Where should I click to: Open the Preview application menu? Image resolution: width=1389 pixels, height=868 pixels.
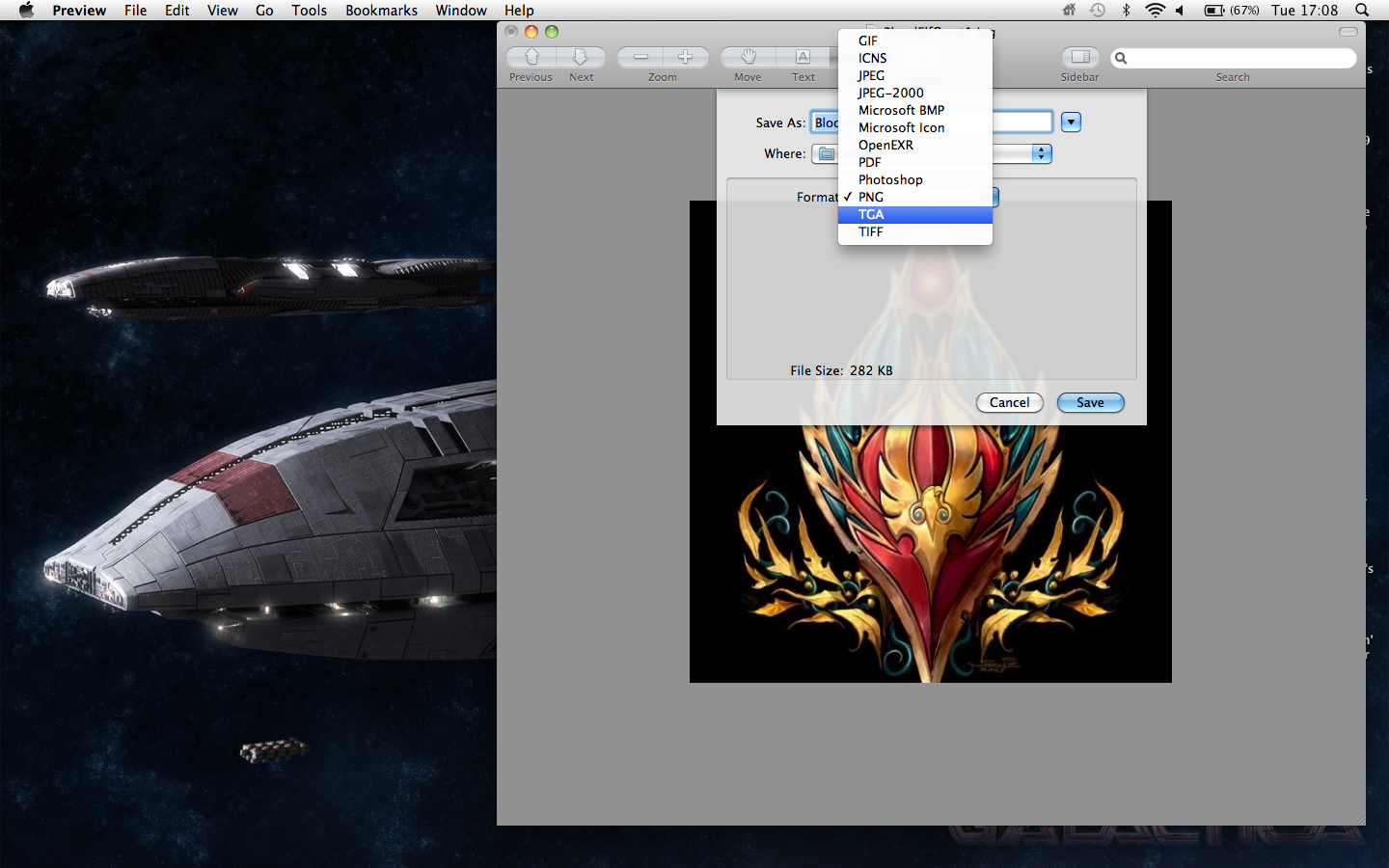pos(79,10)
